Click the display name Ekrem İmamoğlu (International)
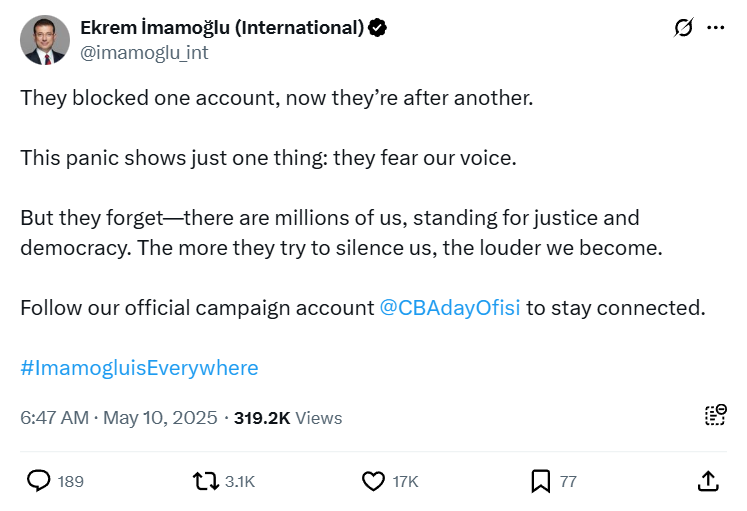 [222, 28]
